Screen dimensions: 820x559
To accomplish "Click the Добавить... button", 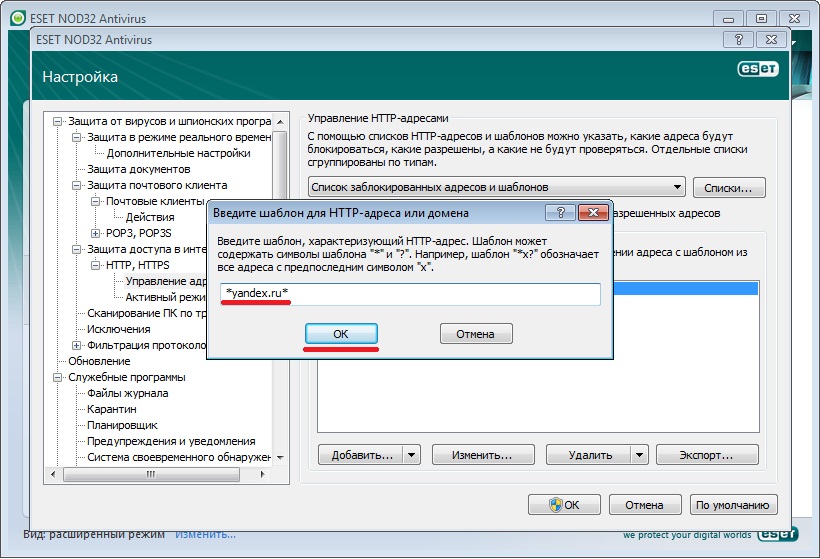I will pyautogui.click(x=361, y=455).
